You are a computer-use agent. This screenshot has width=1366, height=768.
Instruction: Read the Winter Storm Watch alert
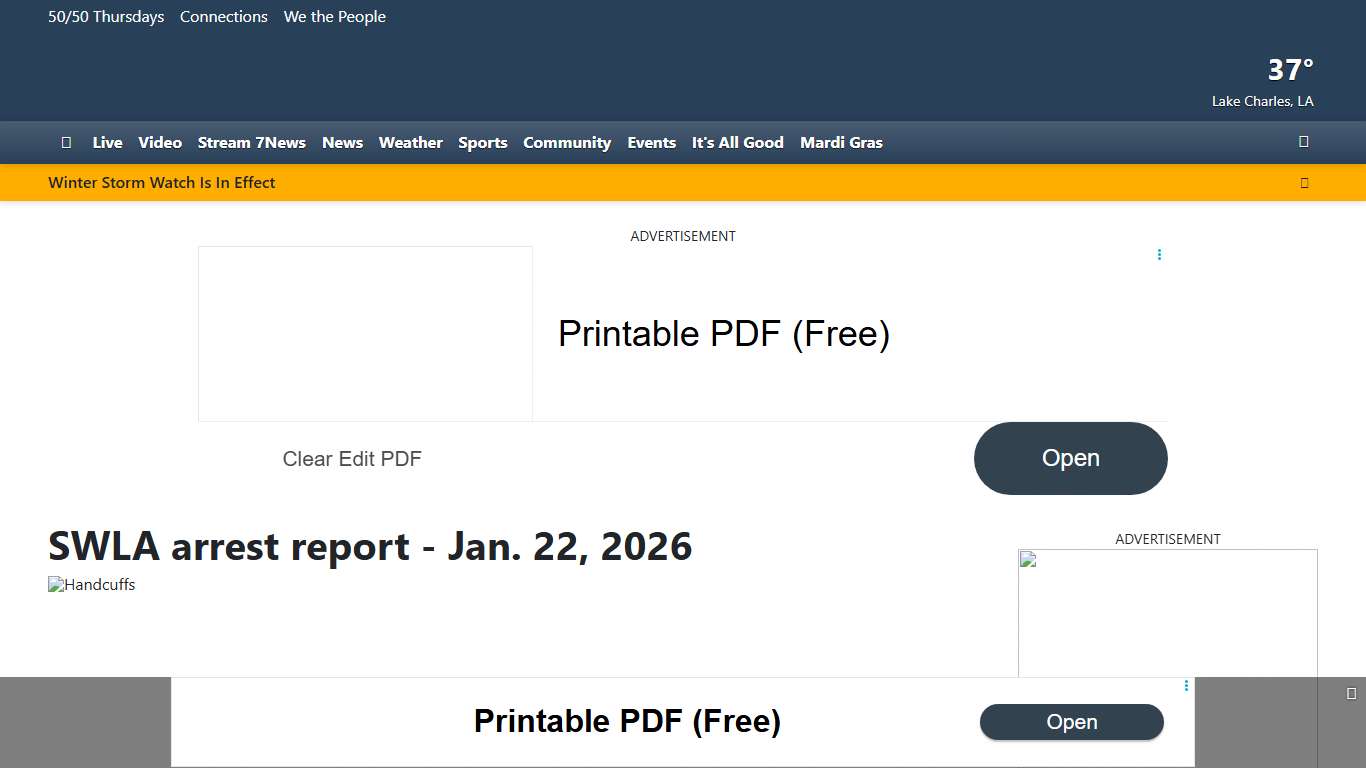[162, 183]
